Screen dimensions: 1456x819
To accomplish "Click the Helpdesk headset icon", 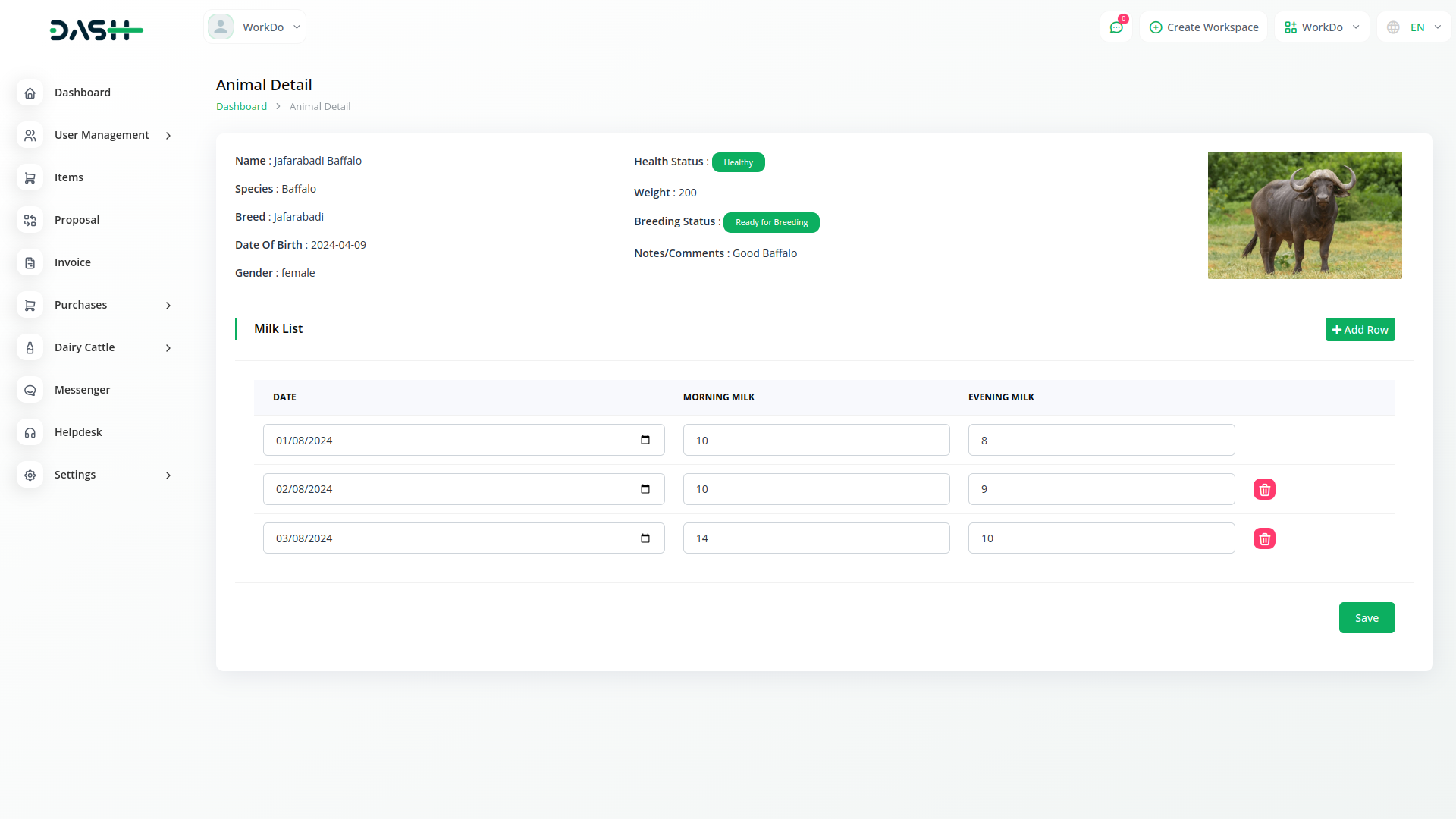I will pyautogui.click(x=30, y=432).
